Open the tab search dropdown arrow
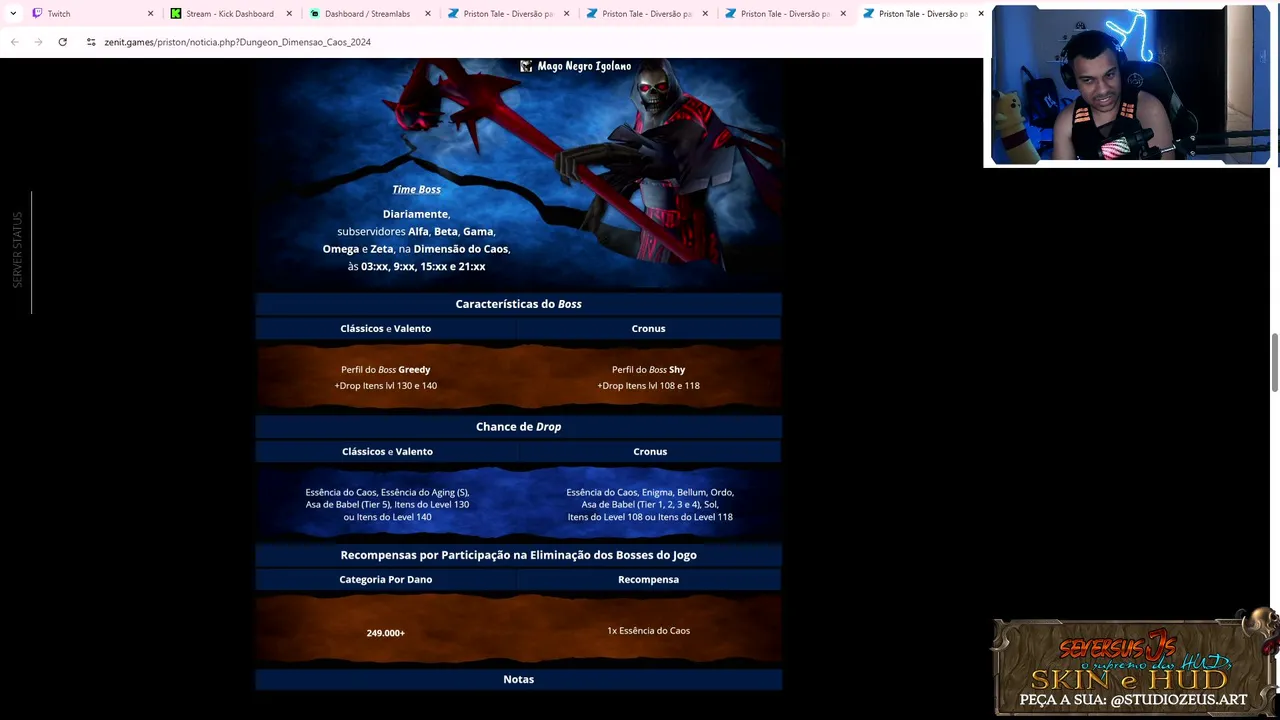Viewport: 1280px width, 720px height. pyautogui.click(x=13, y=14)
